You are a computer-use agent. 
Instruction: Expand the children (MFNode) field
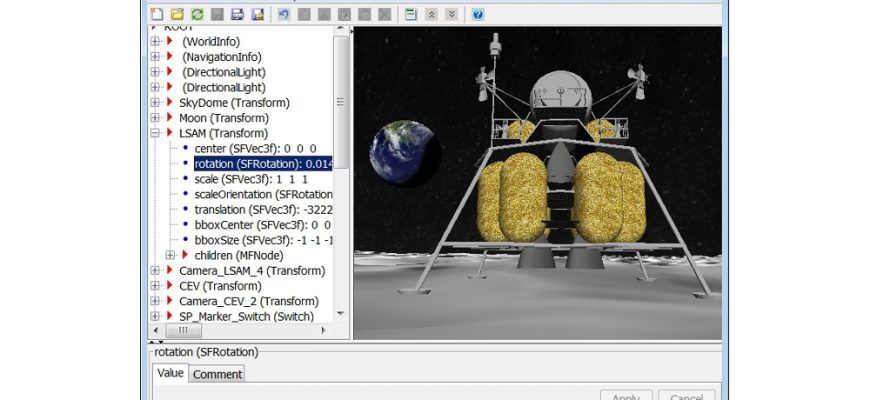point(170,255)
